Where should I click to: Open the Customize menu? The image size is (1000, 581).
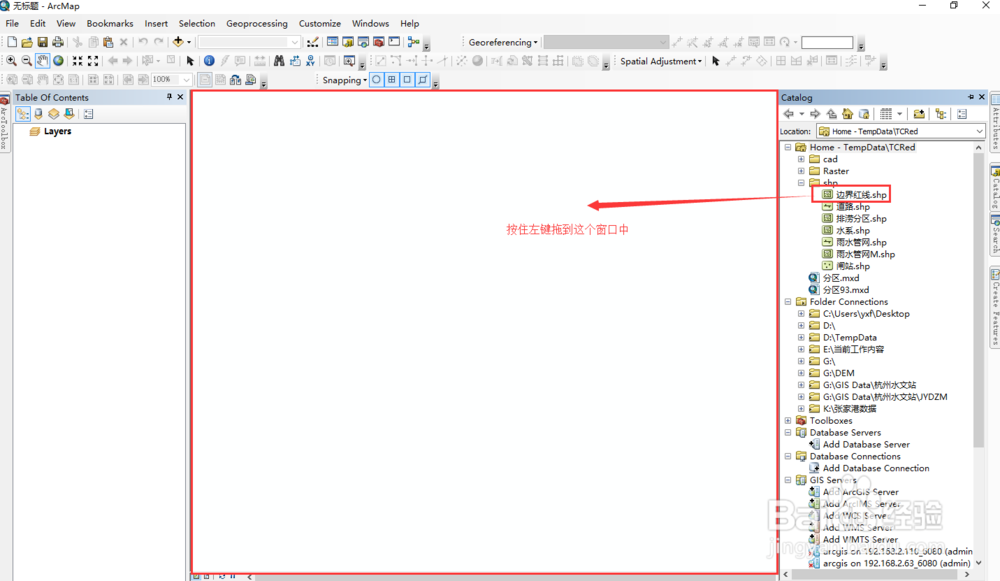320,24
